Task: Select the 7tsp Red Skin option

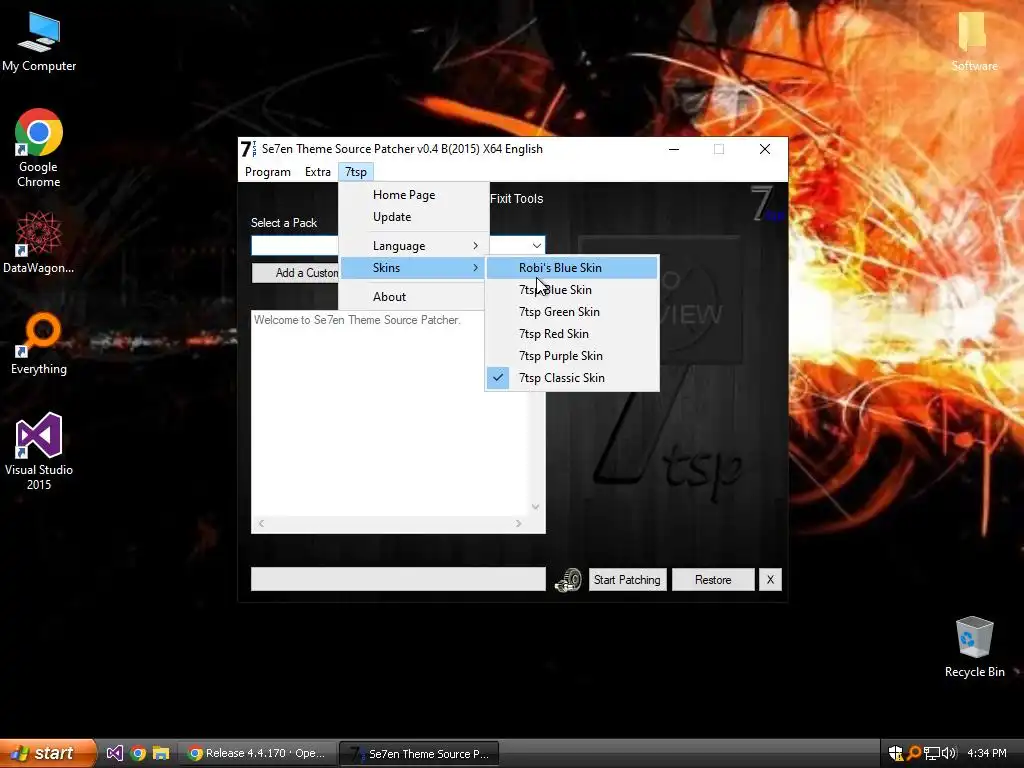Action: click(572, 334)
